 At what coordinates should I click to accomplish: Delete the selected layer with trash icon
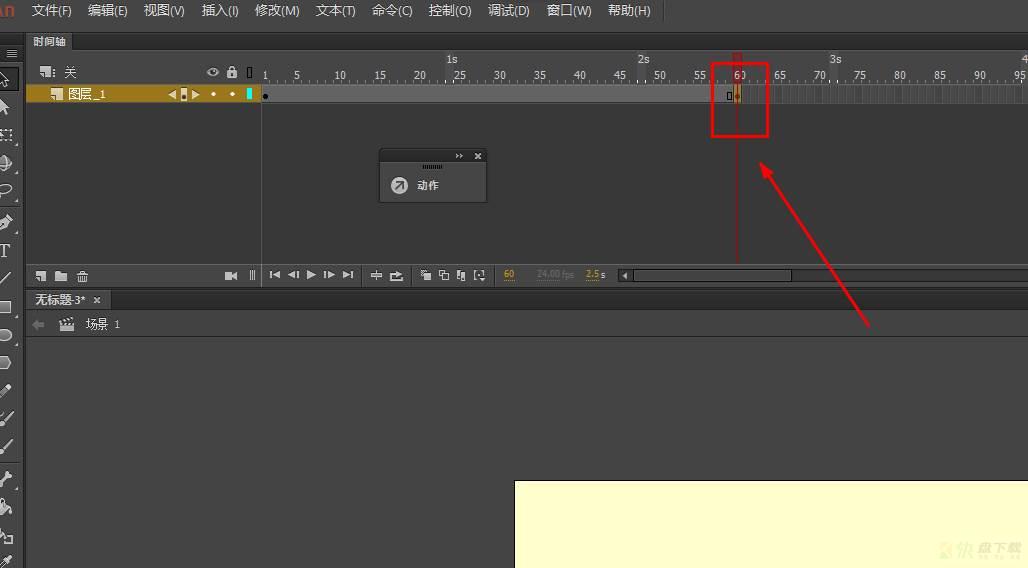(82, 276)
